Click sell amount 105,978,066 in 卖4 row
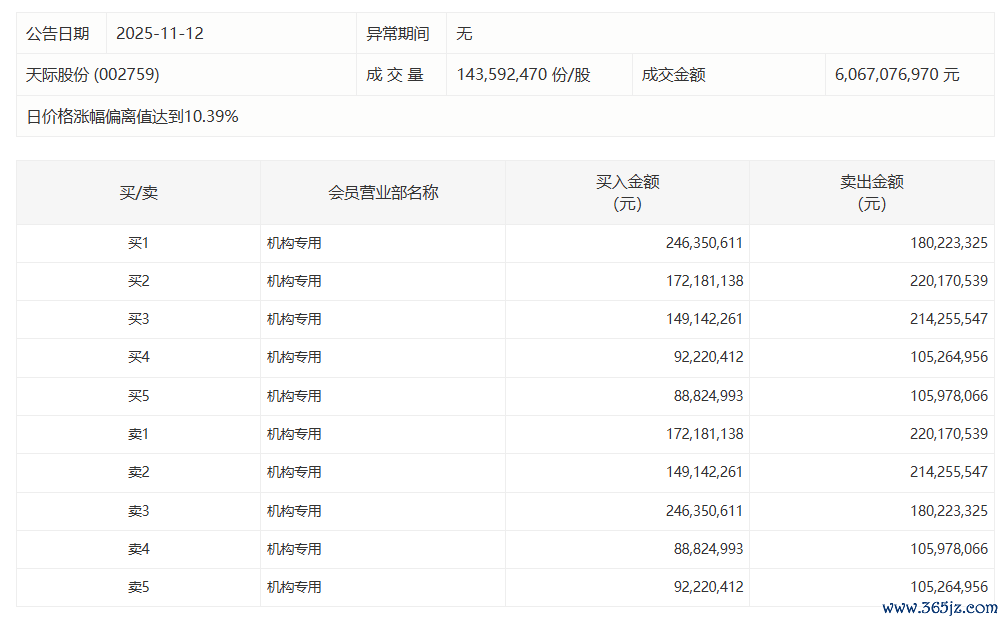This screenshot has height=623, width=1005. pyautogui.click(x=949, y=549)
